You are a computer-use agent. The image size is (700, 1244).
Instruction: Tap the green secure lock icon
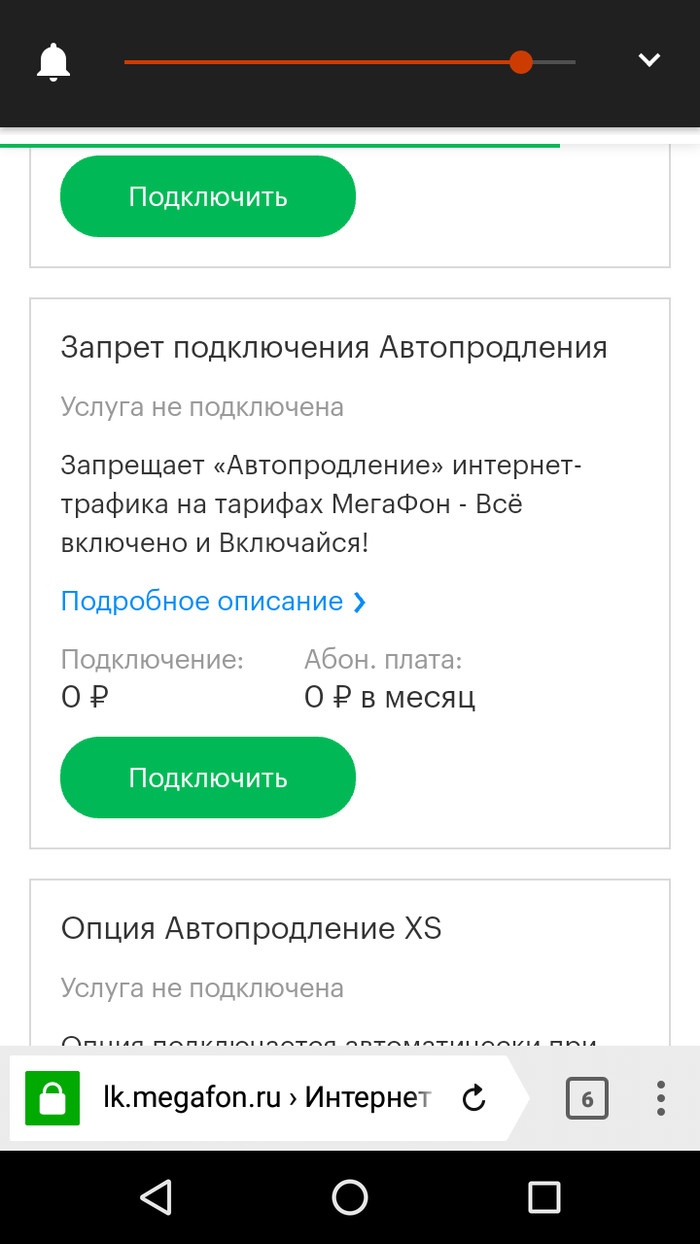click(x=51, y=1099)
